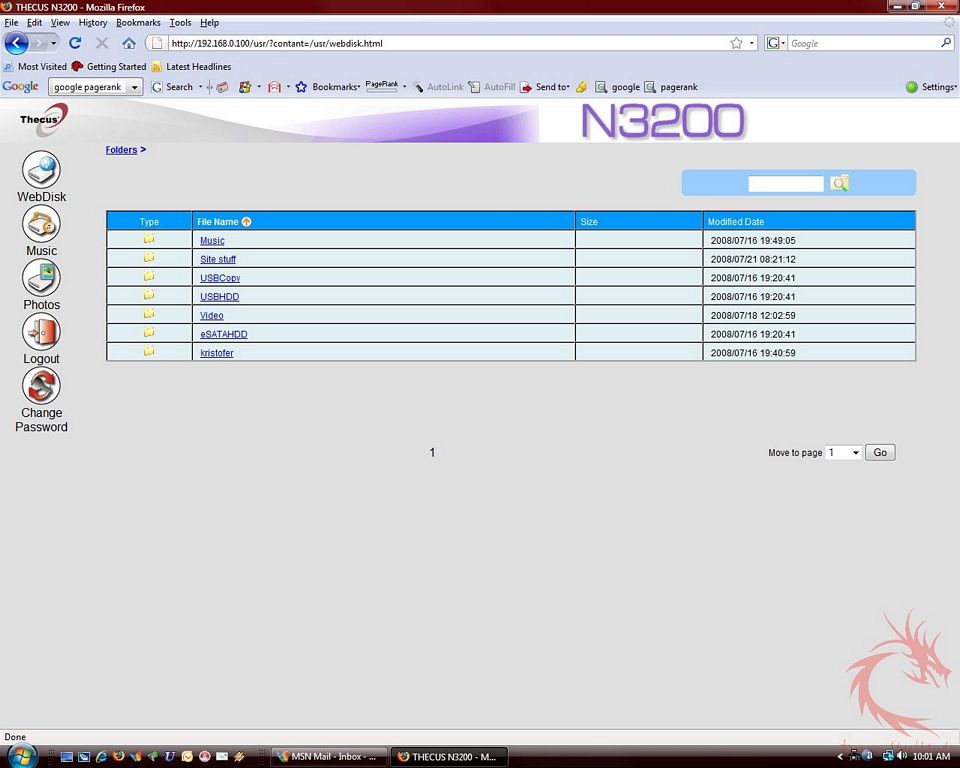
Task: Click the folder icon in Music row
Action: (x=149, y=239)
